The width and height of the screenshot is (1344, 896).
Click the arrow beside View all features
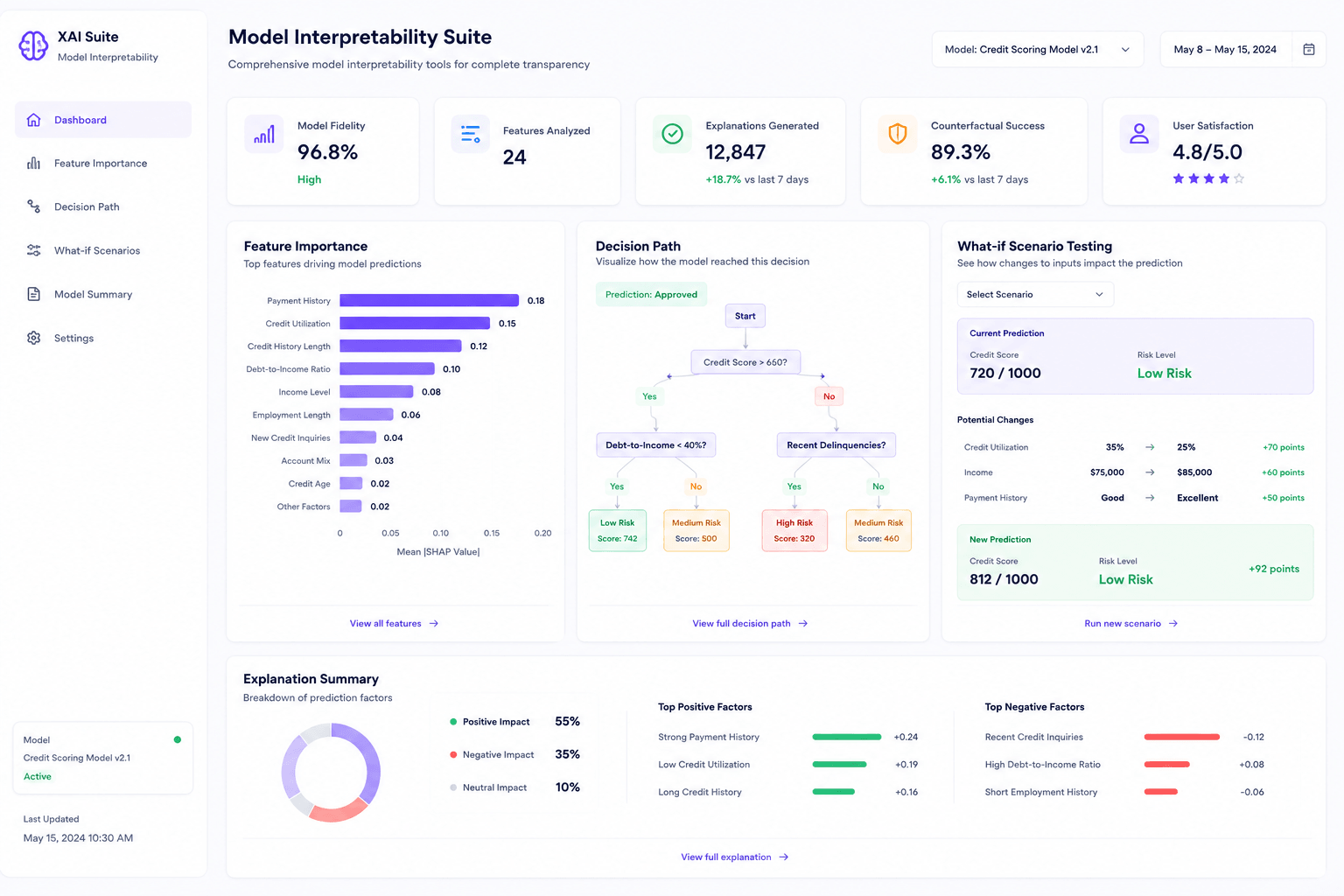pyautogui.click(x=434, y=624)
